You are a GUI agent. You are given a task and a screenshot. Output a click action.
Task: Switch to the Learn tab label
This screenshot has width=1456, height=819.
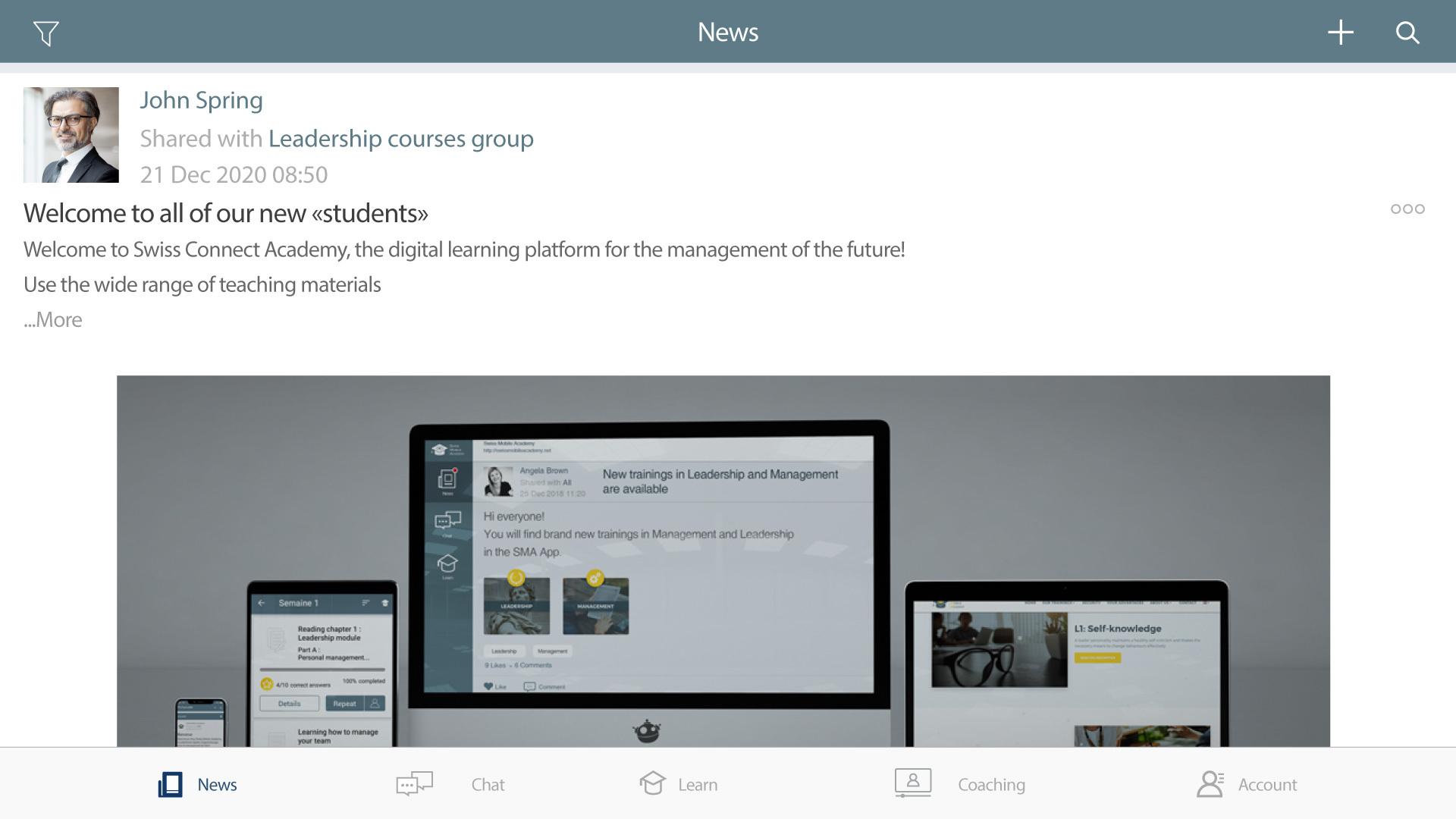tap(698, 785)
